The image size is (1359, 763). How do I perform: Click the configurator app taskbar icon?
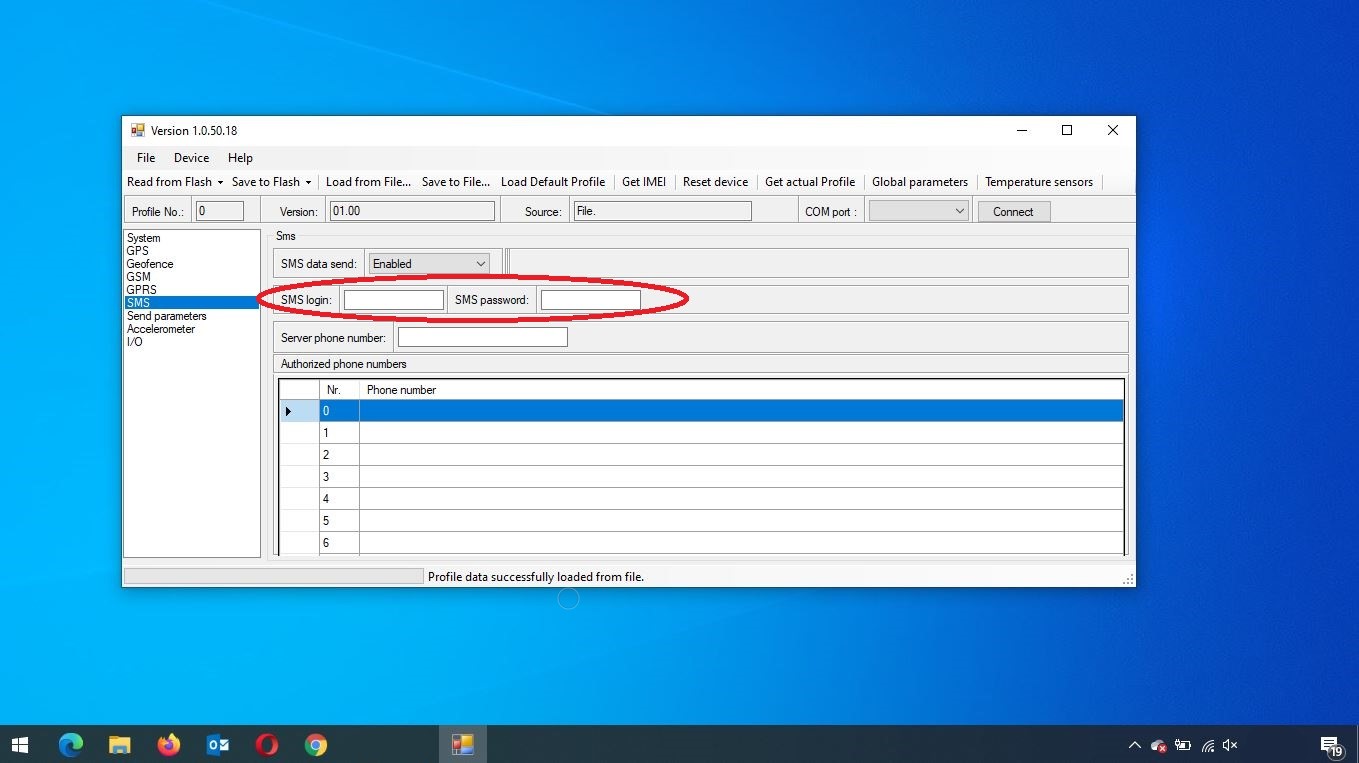(462, 745)
